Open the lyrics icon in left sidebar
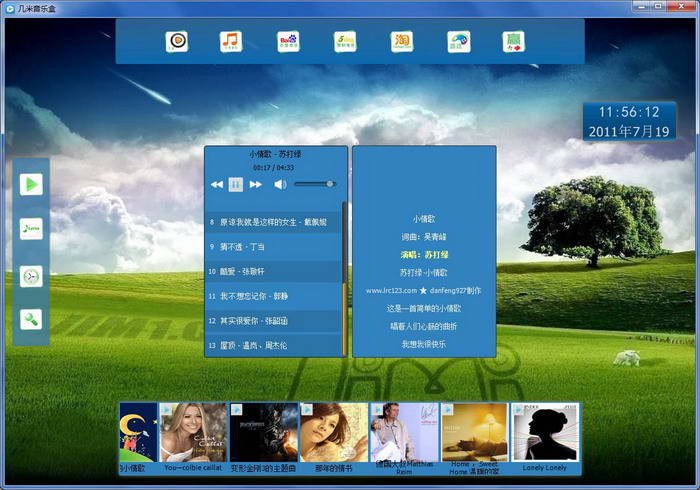 32,229
